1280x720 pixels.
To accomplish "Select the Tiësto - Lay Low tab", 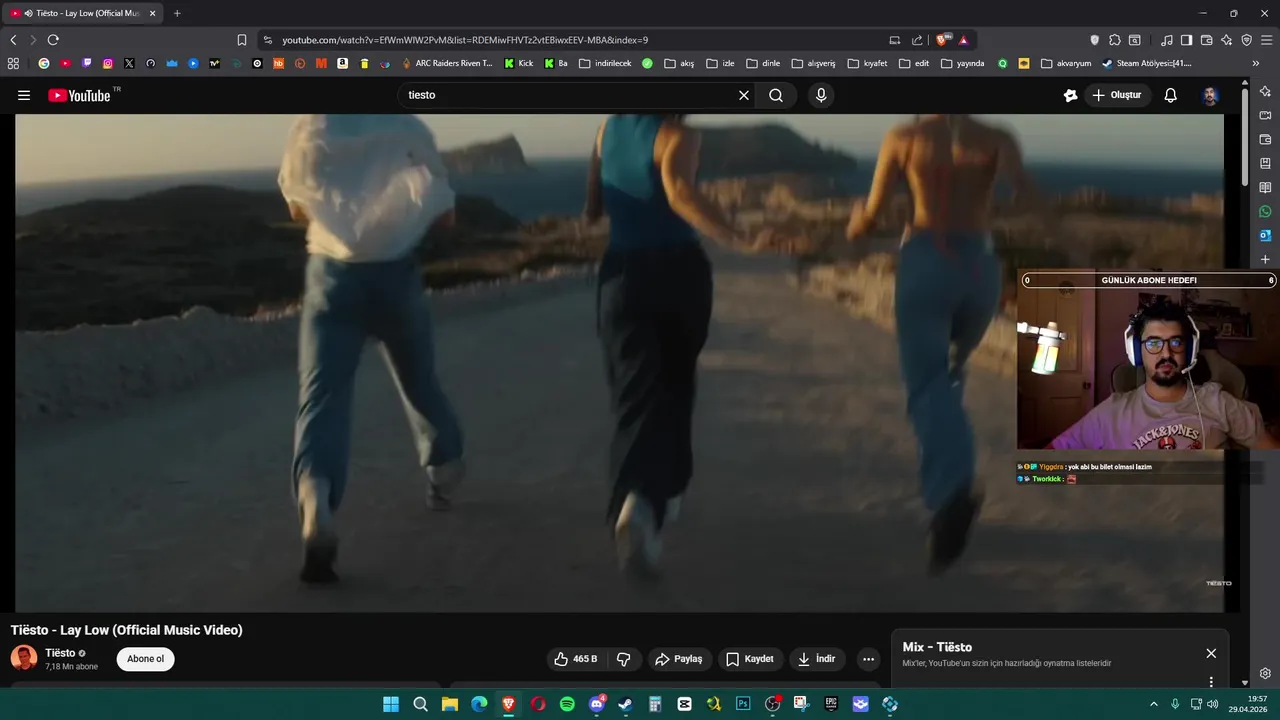I will coord(83,13).
